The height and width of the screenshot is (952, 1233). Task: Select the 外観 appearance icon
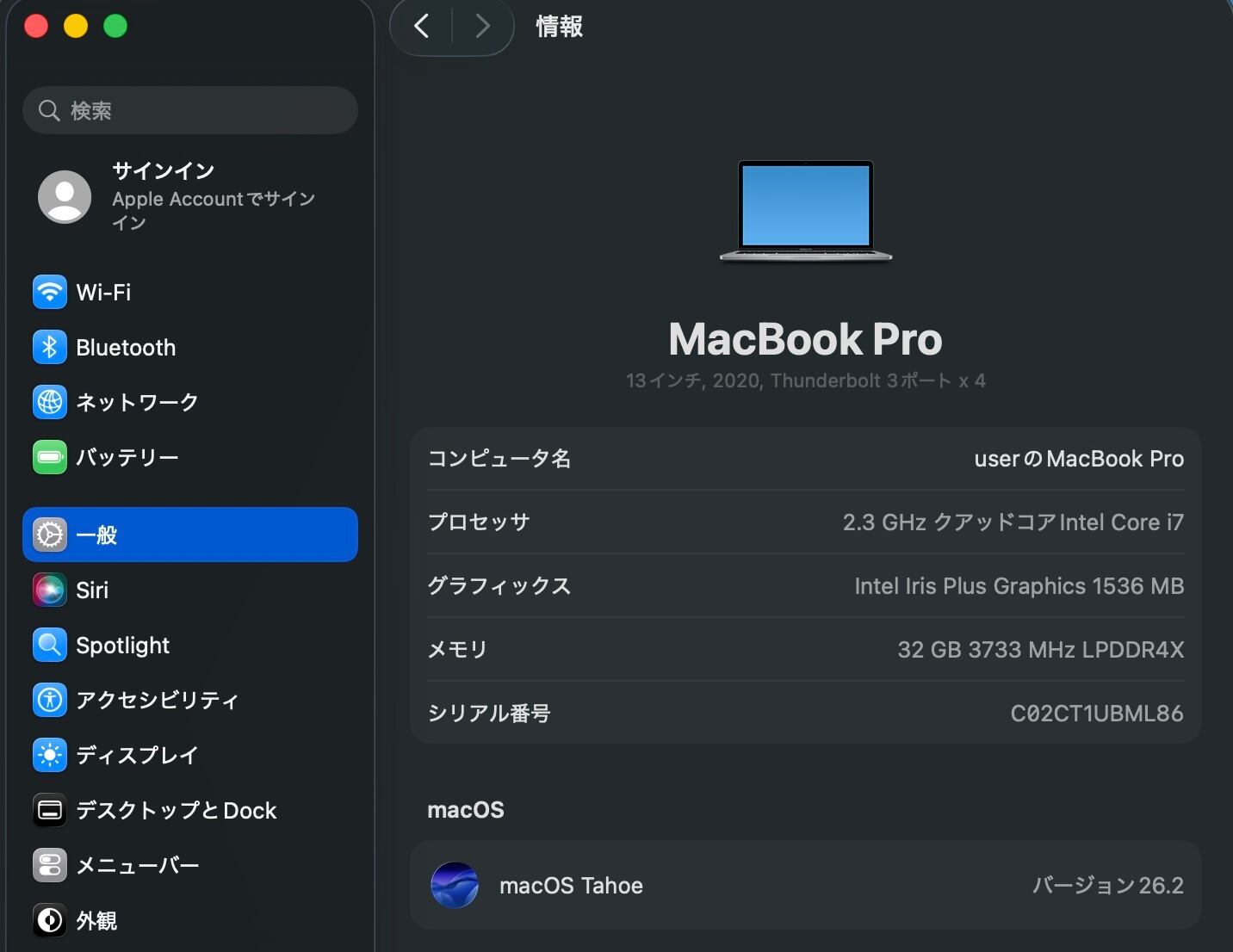coord(50,920)
